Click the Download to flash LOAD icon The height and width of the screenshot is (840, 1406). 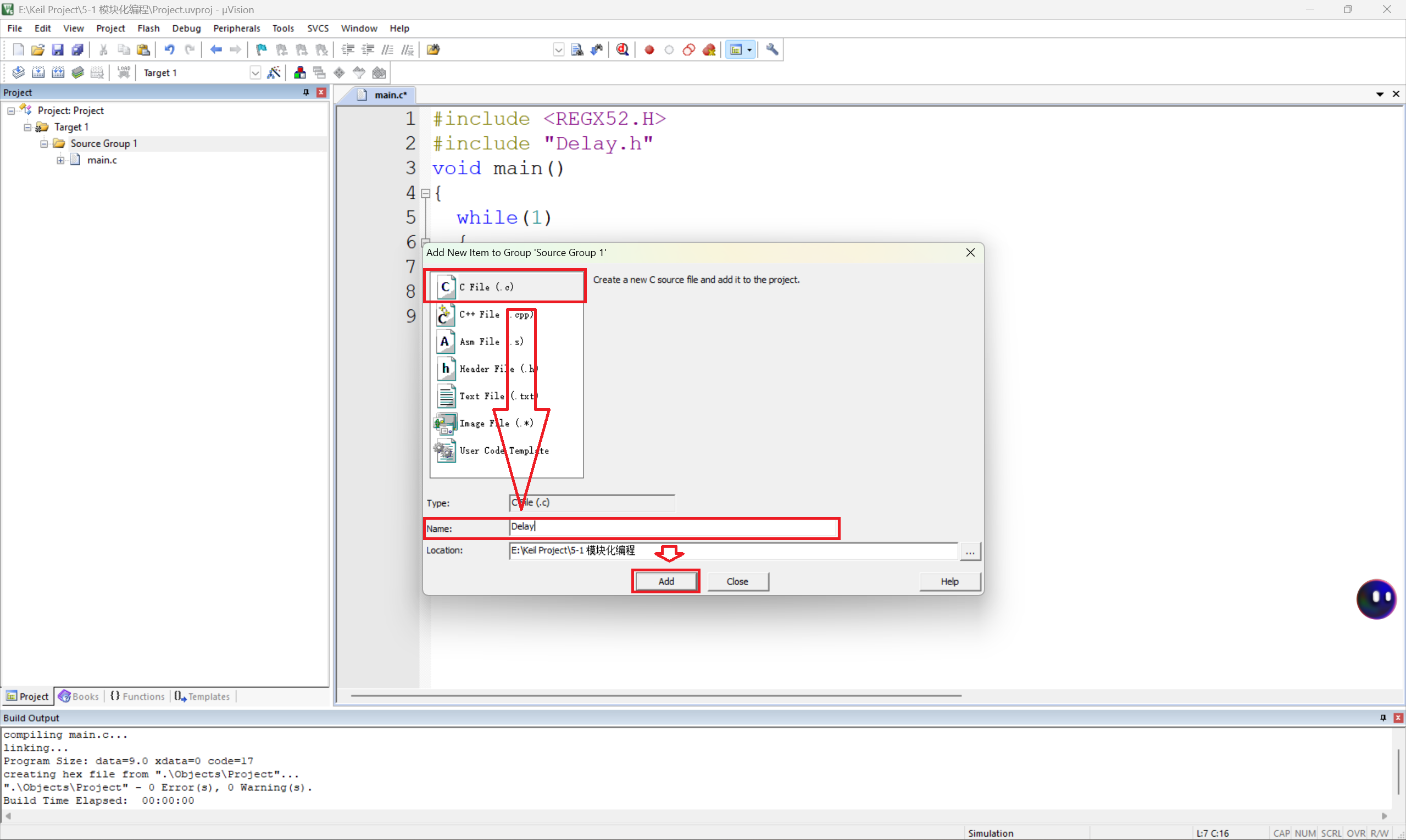coord(124,73)
